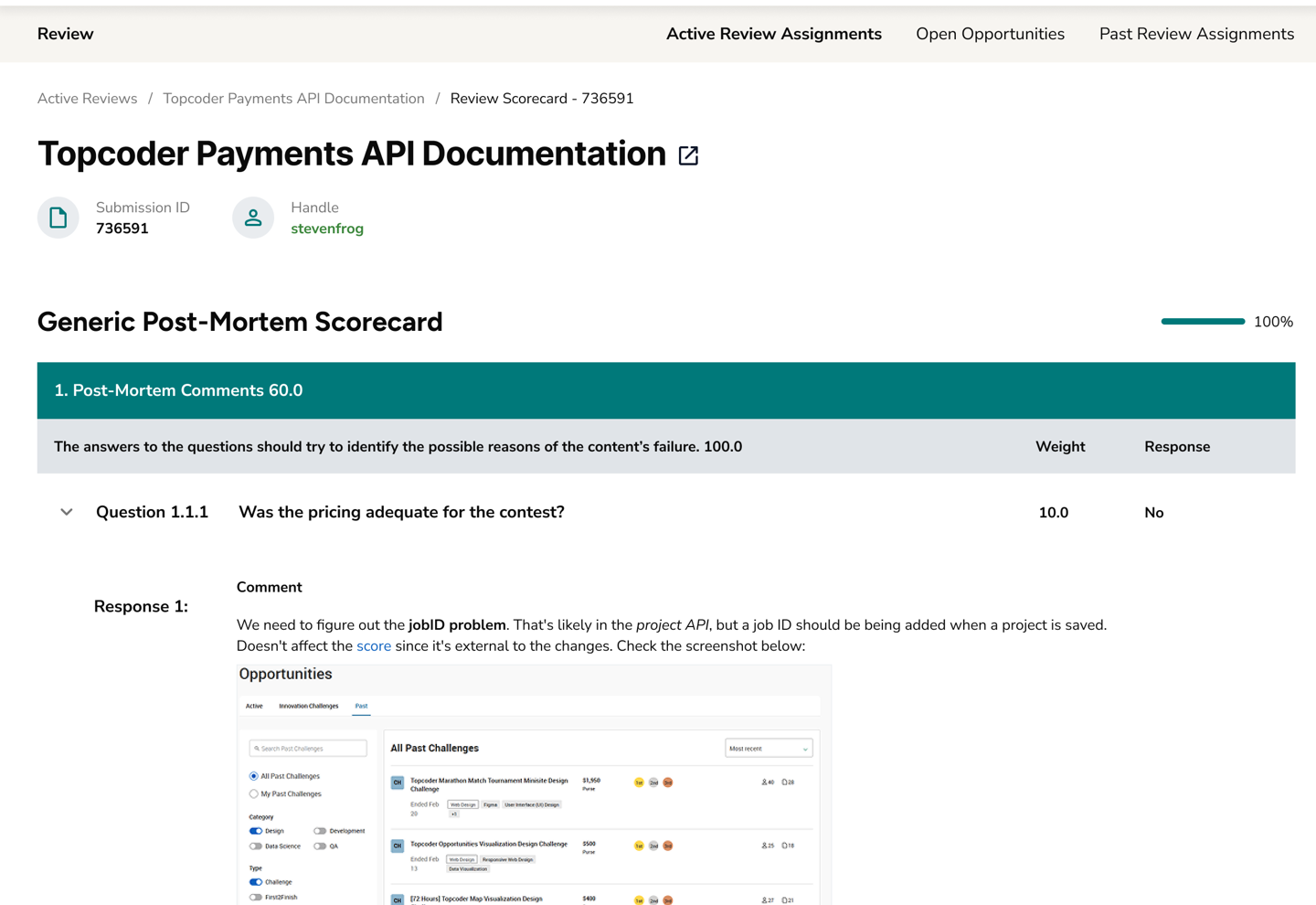Open Active Review Assignments in the top nav
Viewport: 1316px width, 905px height.
774,34
